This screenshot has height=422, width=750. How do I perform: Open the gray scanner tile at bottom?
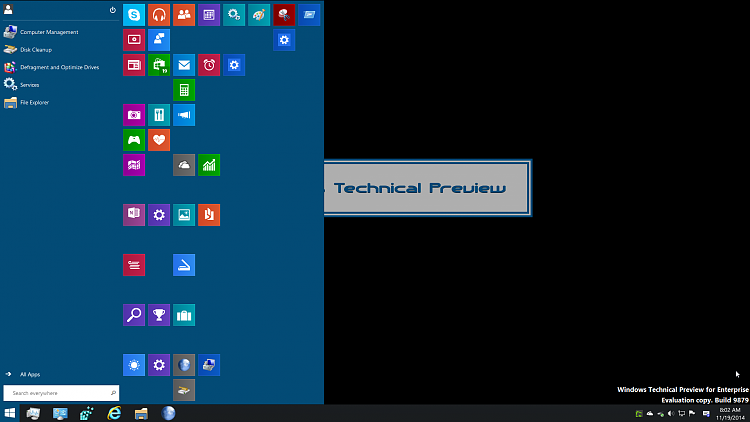coord(184,390)
